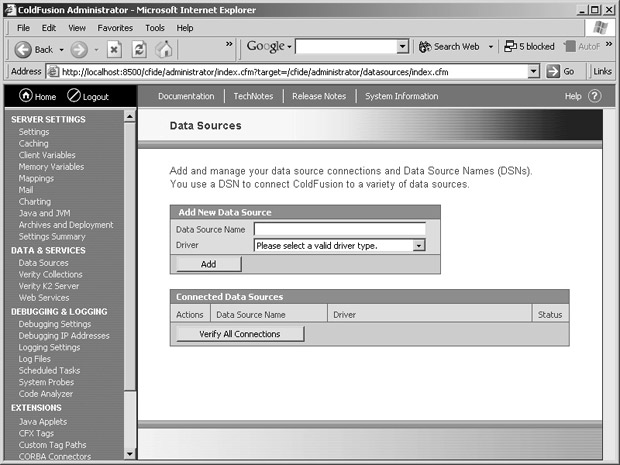Click the AutoFill toolbar icon

pyautogui.click(x=570, y=46)
